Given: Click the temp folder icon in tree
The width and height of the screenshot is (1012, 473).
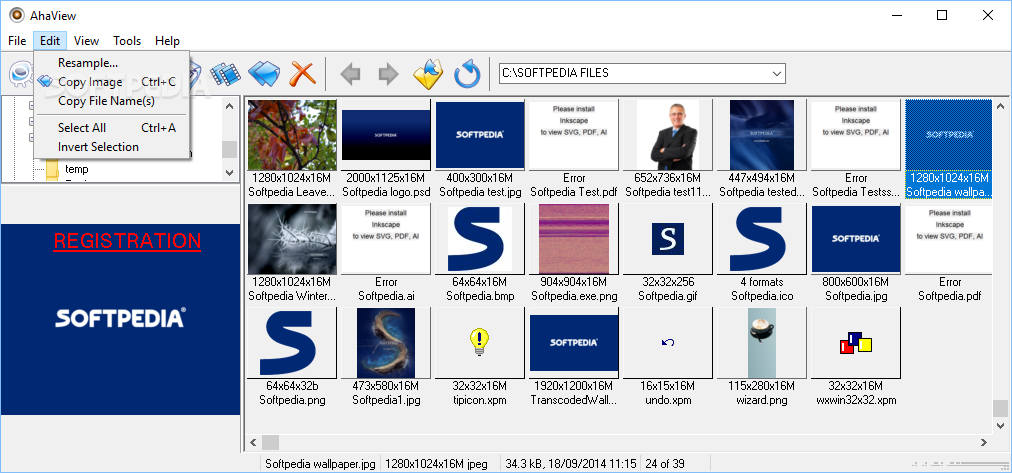Looking at the screenshot, I should [x=52, y=170].
